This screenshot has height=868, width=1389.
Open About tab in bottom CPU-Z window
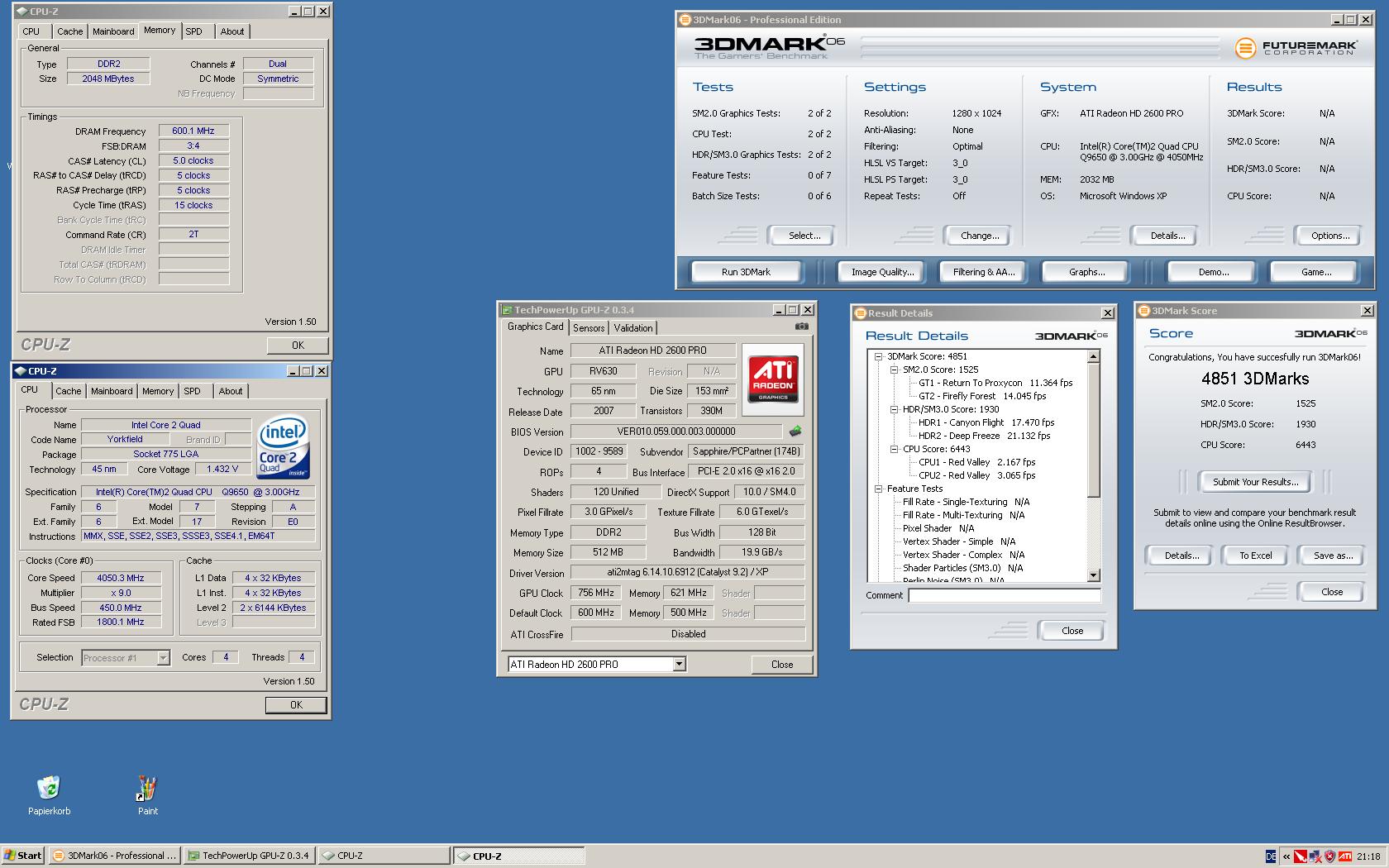231,391
